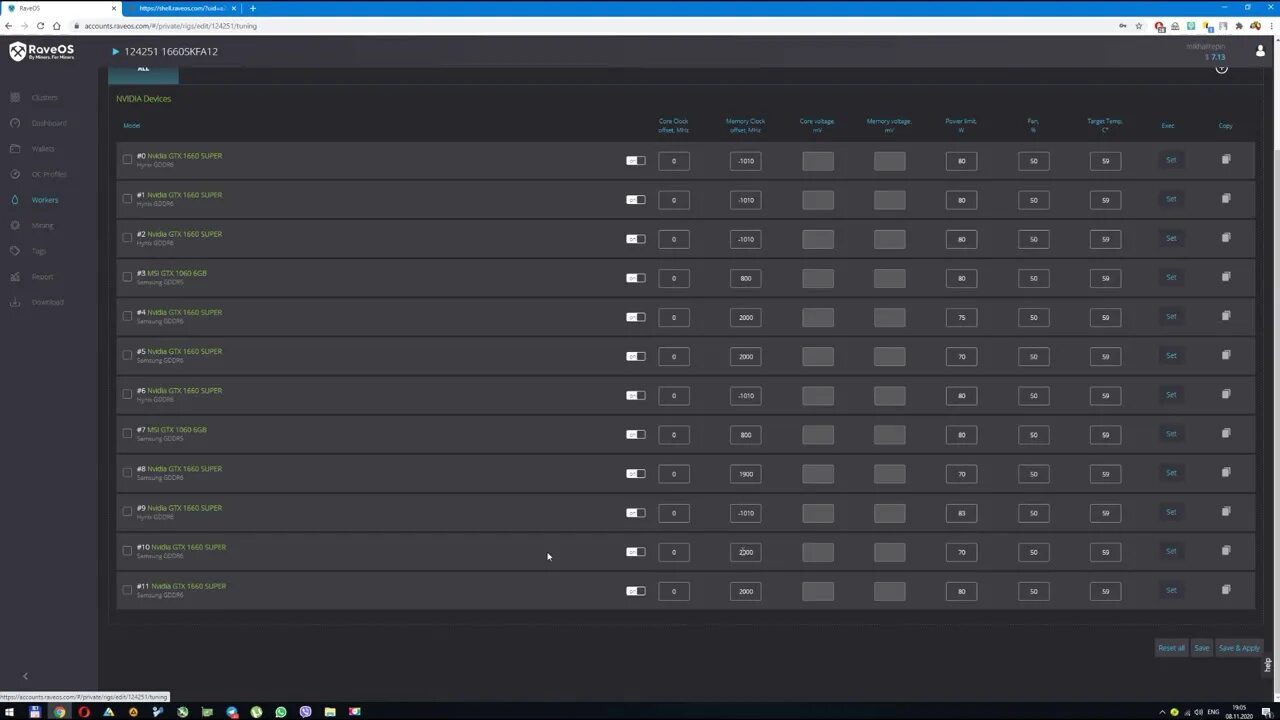
Task: Tick checkbox for GPU #11 GTX 1660 SUPER
Action: click(x=127, y=590)
